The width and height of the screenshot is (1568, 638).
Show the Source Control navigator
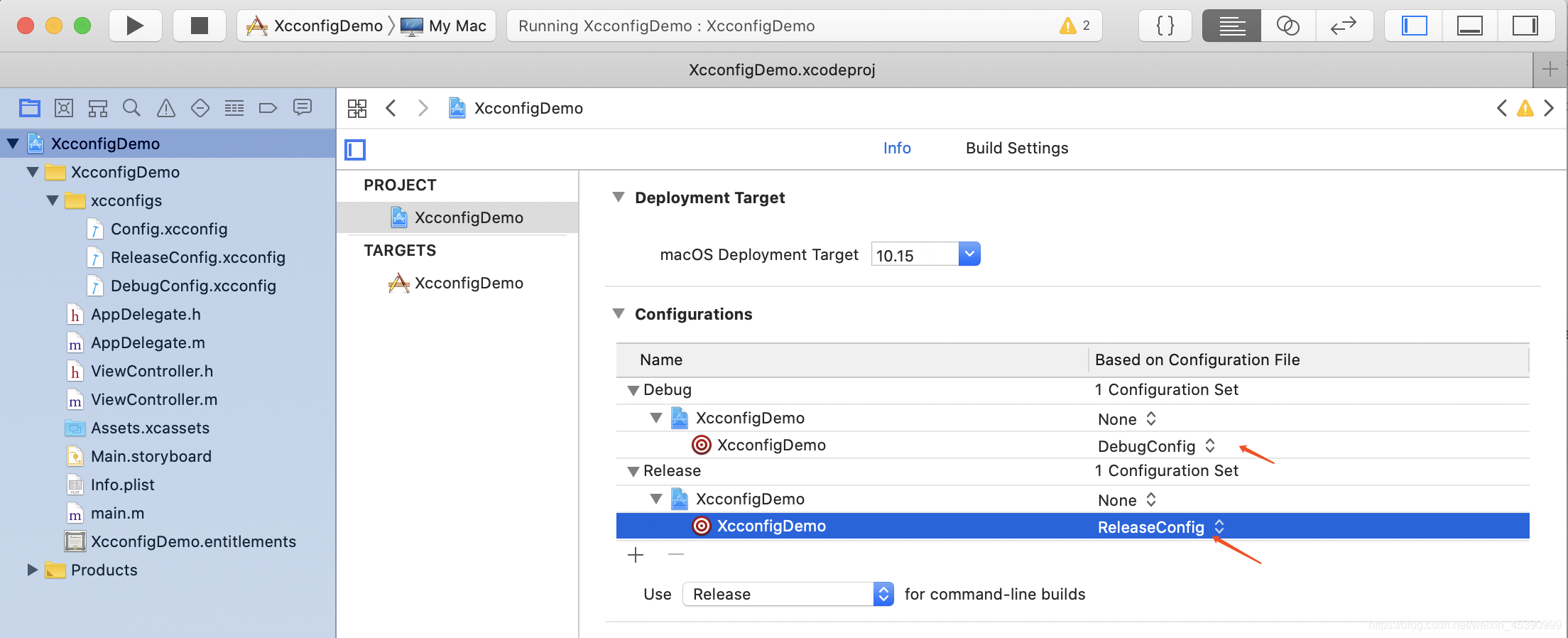[x=64, y=108]
